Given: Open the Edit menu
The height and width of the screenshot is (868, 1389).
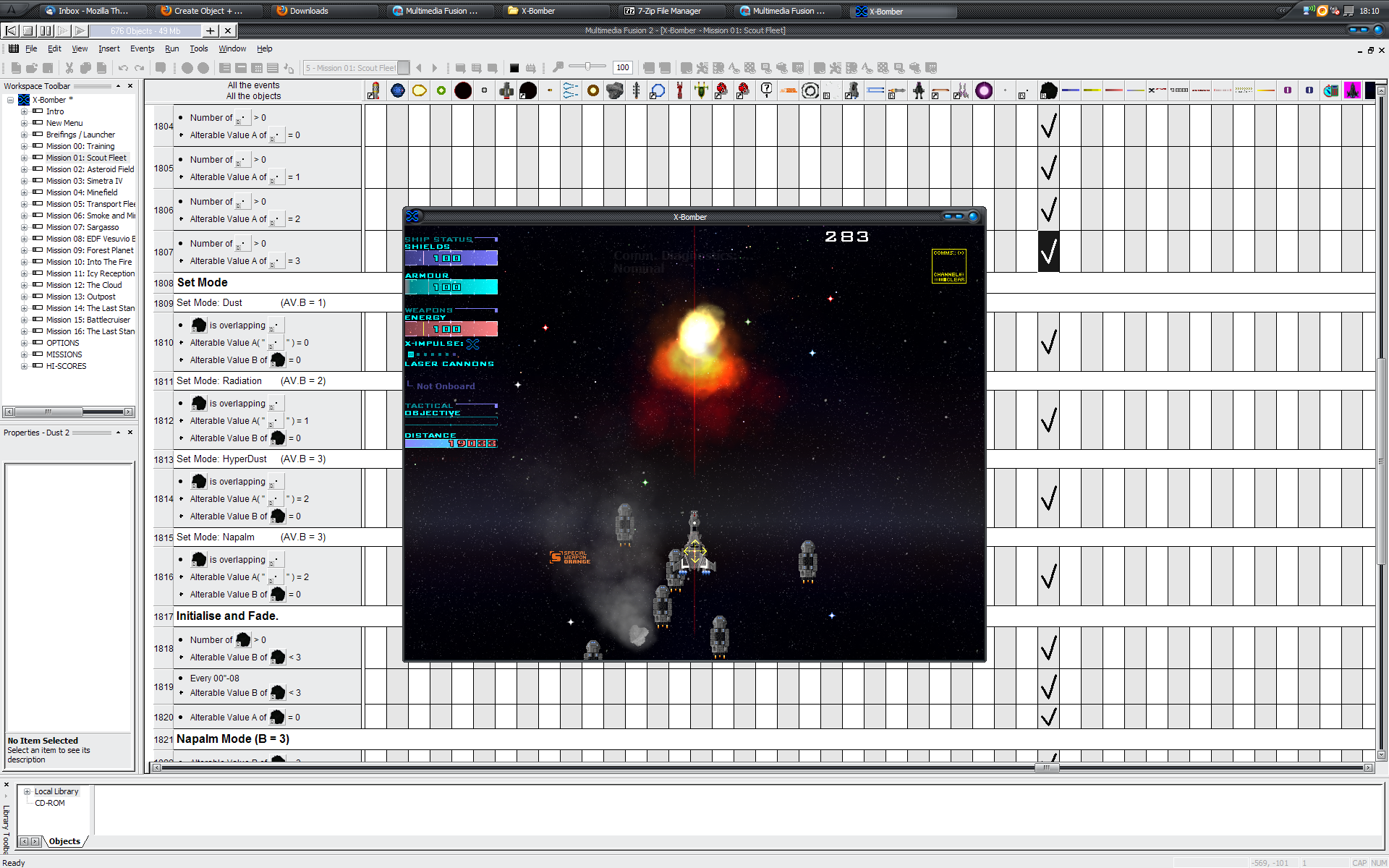Looking at the screenshot, I should pyautogui.click(x=54, y=48).
